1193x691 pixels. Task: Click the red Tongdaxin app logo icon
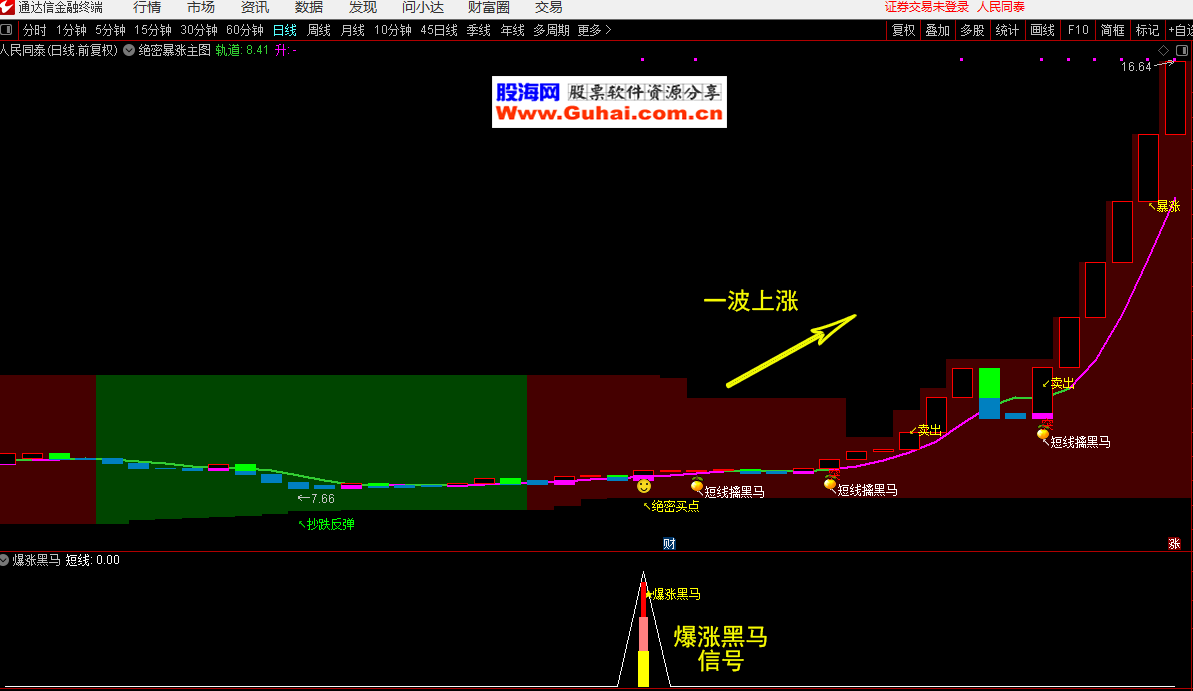[8, 7]
